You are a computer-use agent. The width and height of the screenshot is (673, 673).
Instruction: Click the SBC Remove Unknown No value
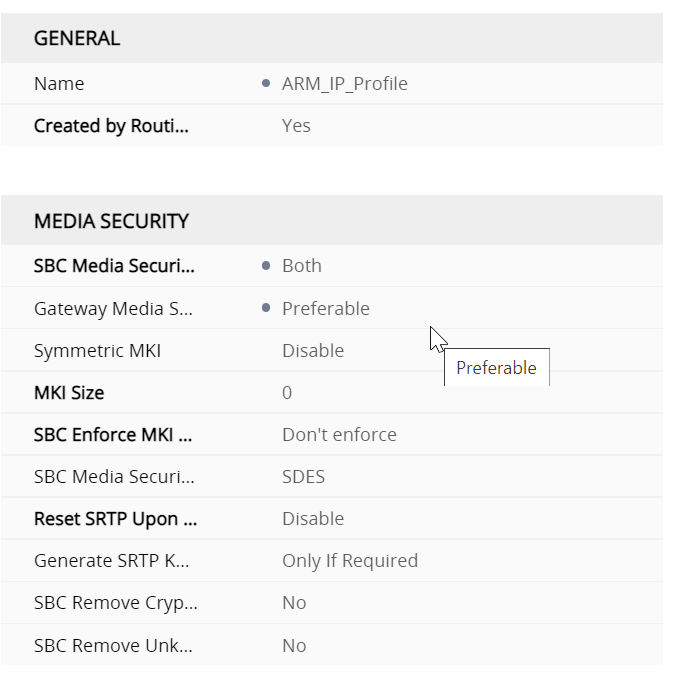point(293,646)
